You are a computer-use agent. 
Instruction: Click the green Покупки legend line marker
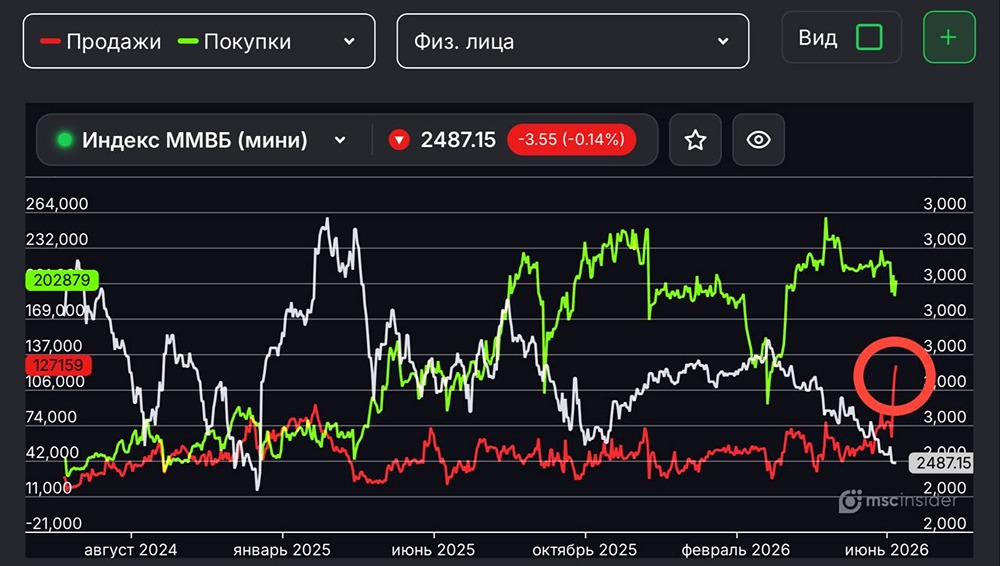[x=188, y=41]
